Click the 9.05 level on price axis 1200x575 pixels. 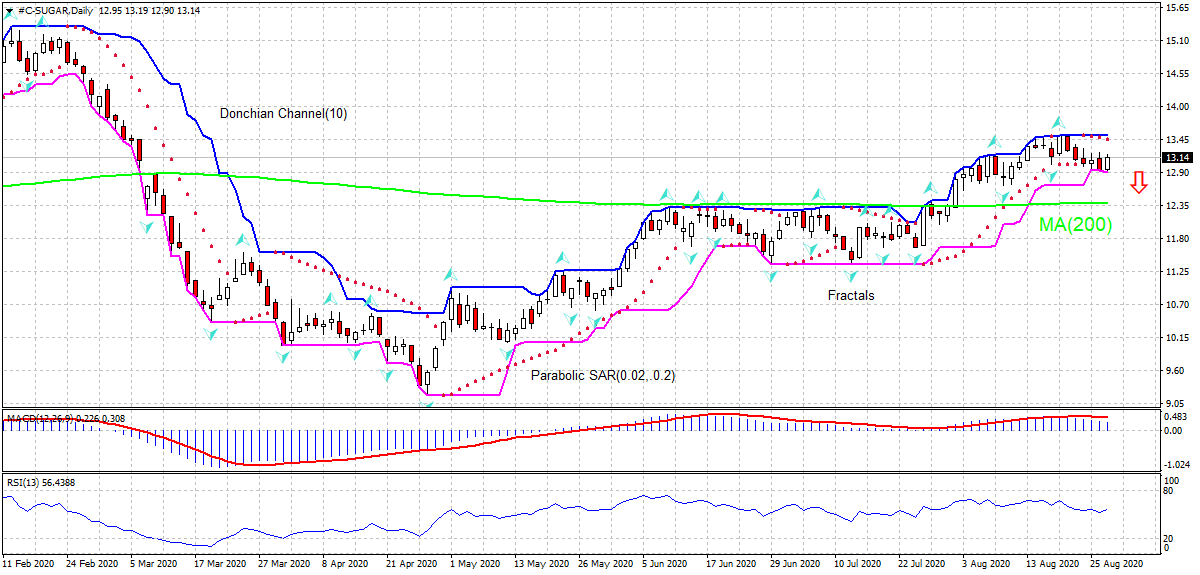coord(1176,403)
